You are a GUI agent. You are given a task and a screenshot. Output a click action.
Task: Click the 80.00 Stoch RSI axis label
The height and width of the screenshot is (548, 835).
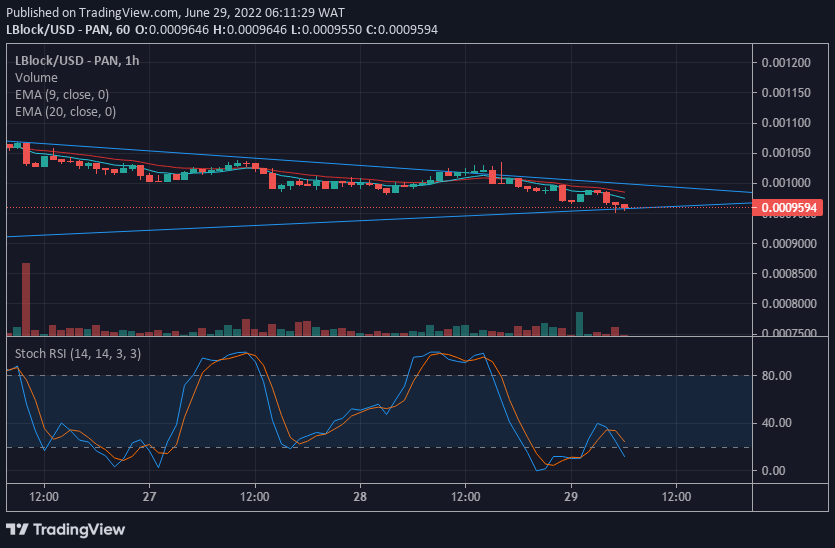point(776,376)
